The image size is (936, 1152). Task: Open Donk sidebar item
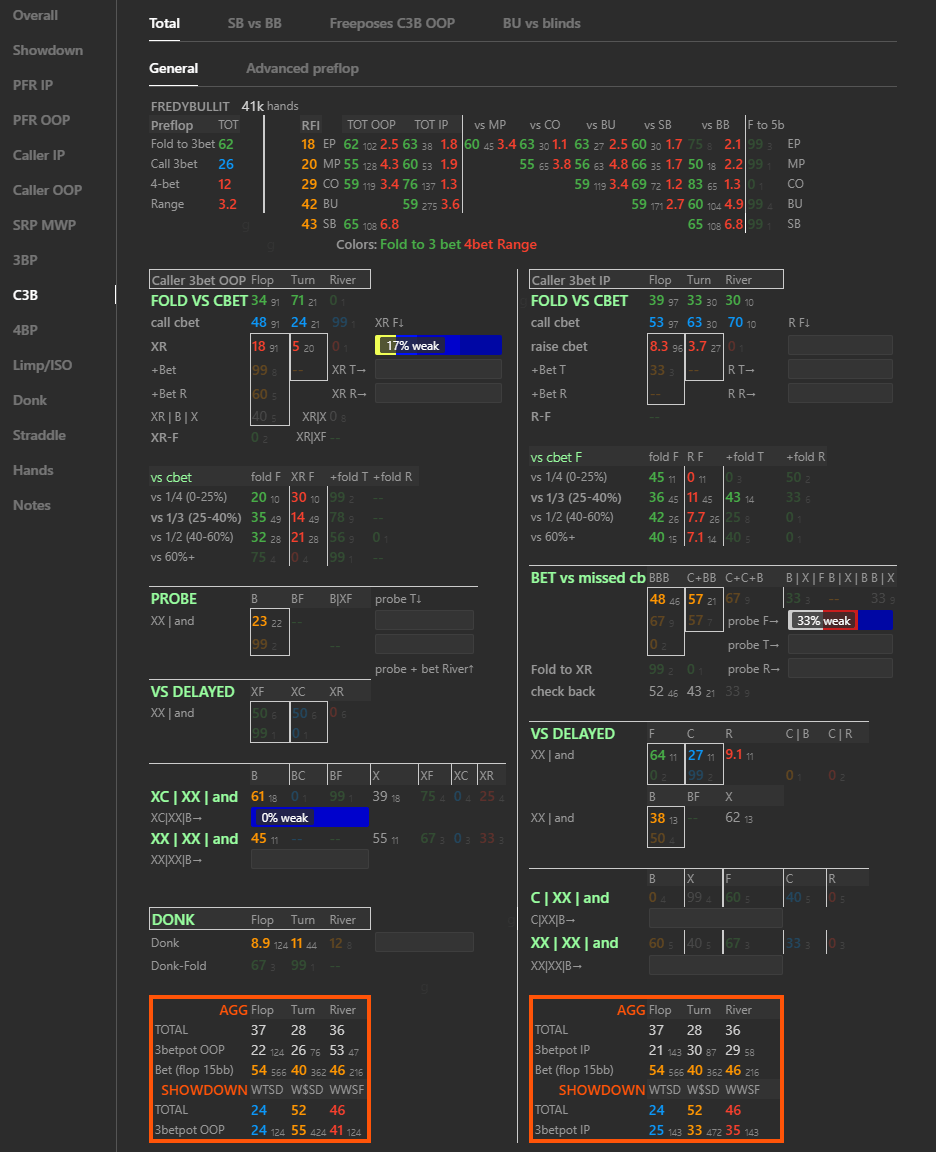(30, 400)
